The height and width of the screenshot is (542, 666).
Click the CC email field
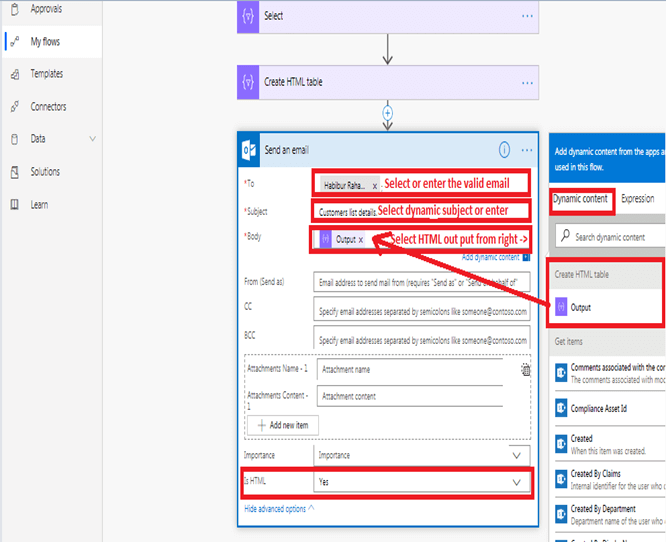(x=422, y=309)
